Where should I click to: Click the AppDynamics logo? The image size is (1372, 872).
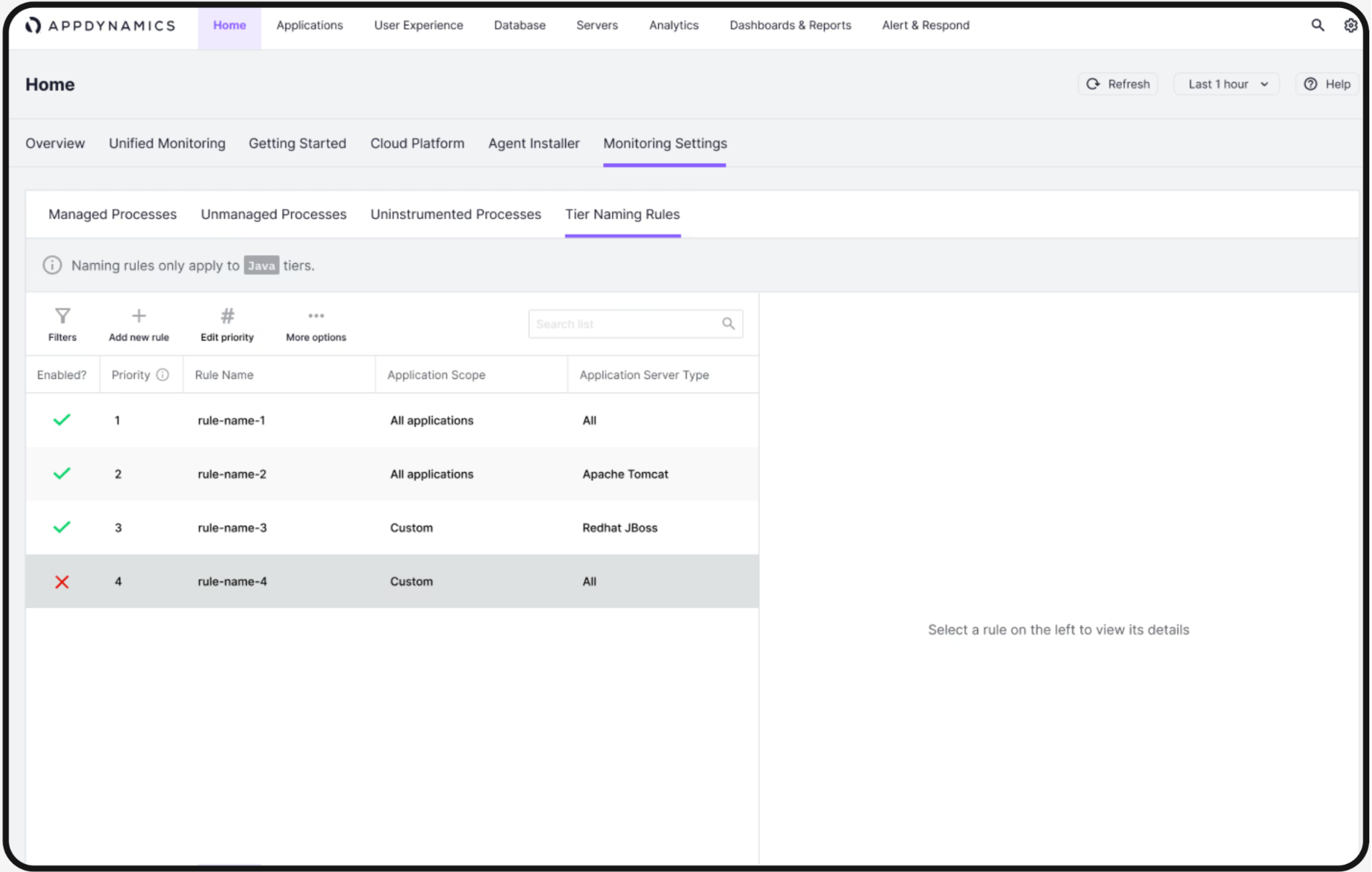point(100,25)
